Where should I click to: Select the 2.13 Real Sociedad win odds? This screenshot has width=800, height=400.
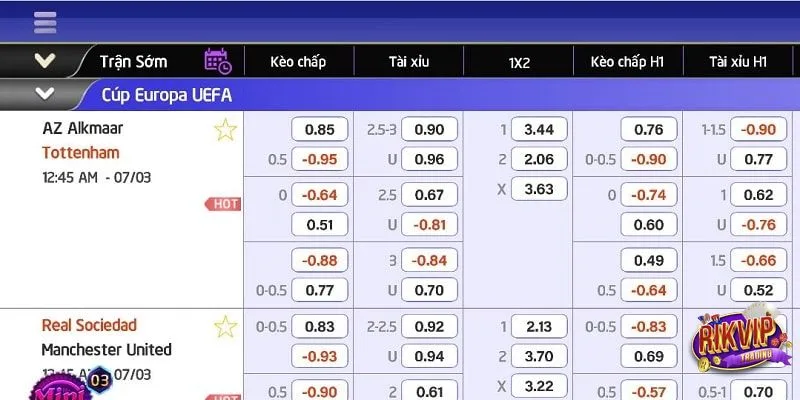pyautogui.click(x=539, y=326)
